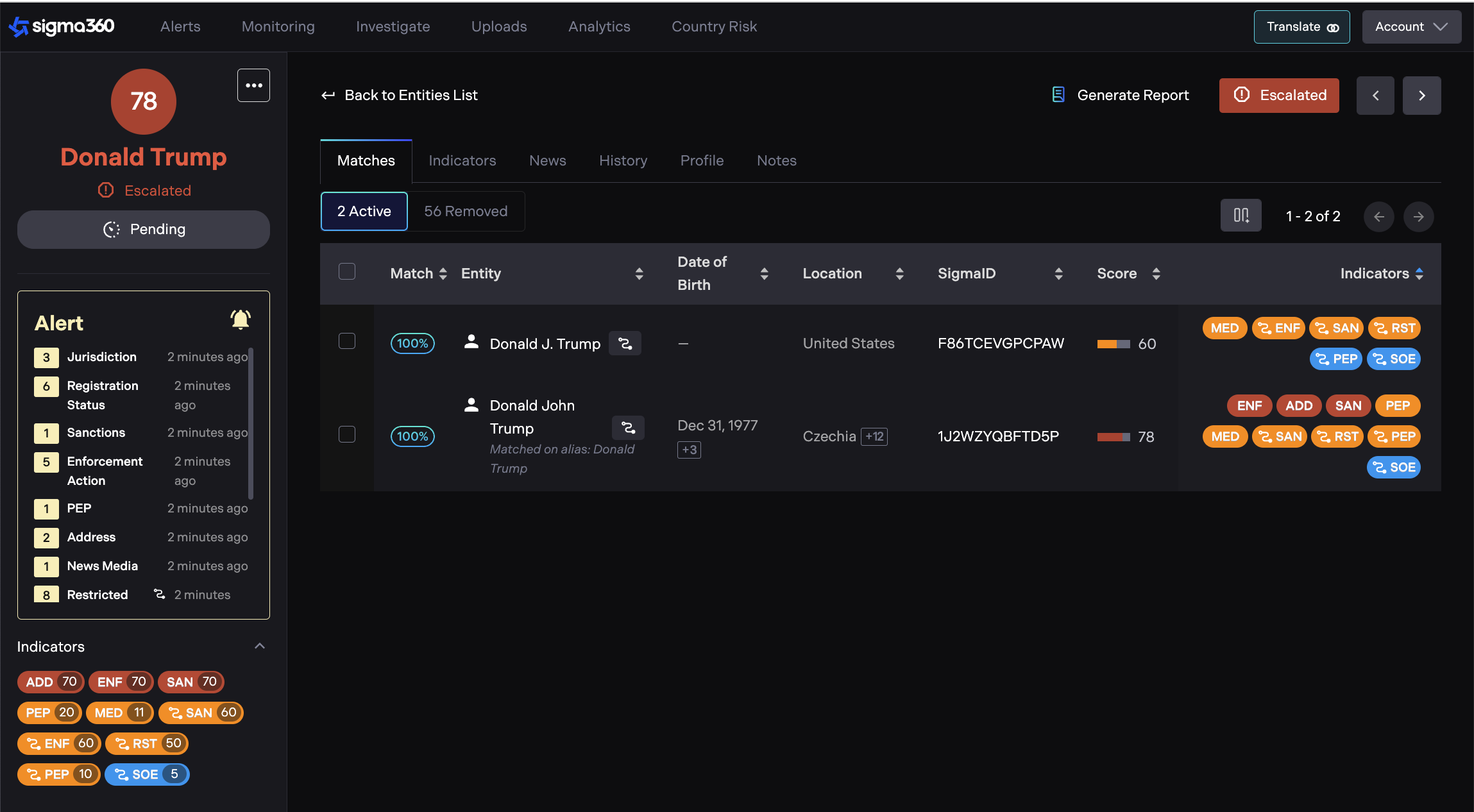Check the Donald J. Trump row checkbox

point(347,341)
